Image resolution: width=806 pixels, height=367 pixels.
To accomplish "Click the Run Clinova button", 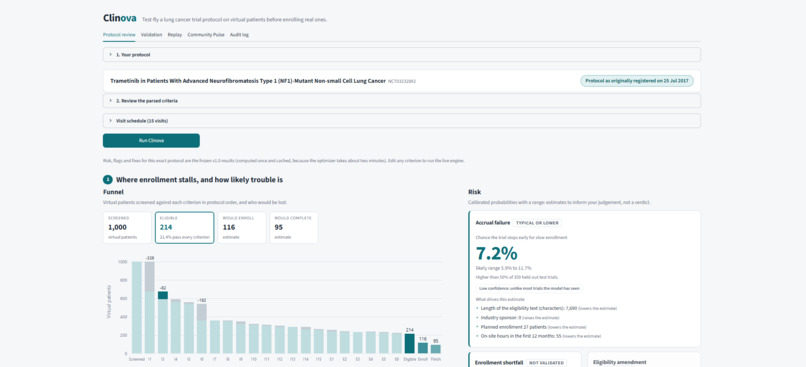I will pos(151,140).
